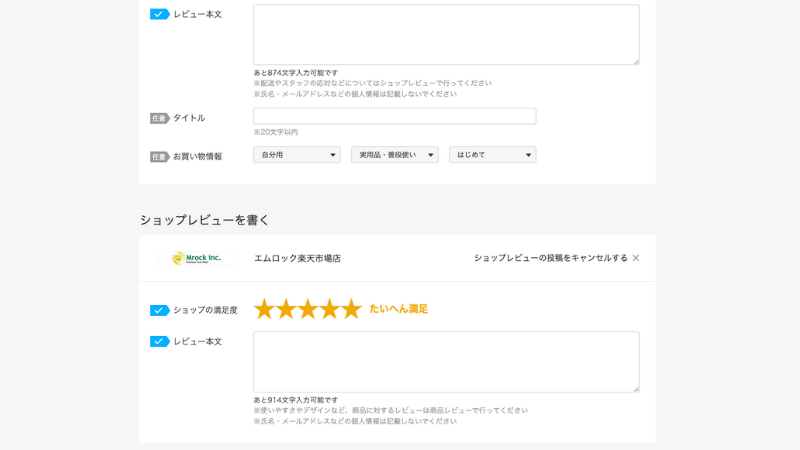800x450 pixels.
Task: Click check badge next to shop レビュー本文
Action: coord(160,341)
